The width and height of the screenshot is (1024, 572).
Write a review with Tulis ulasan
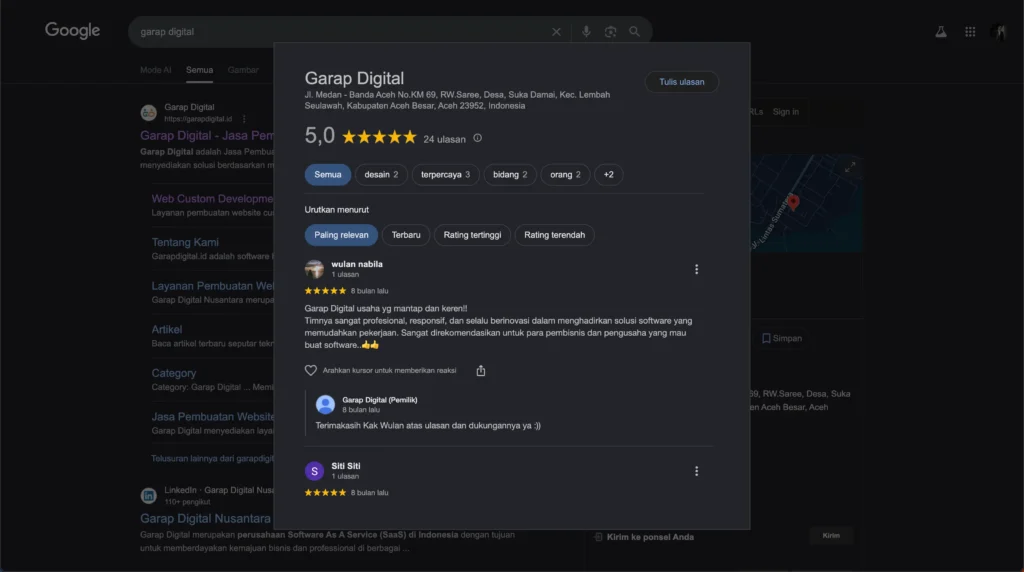681,82
